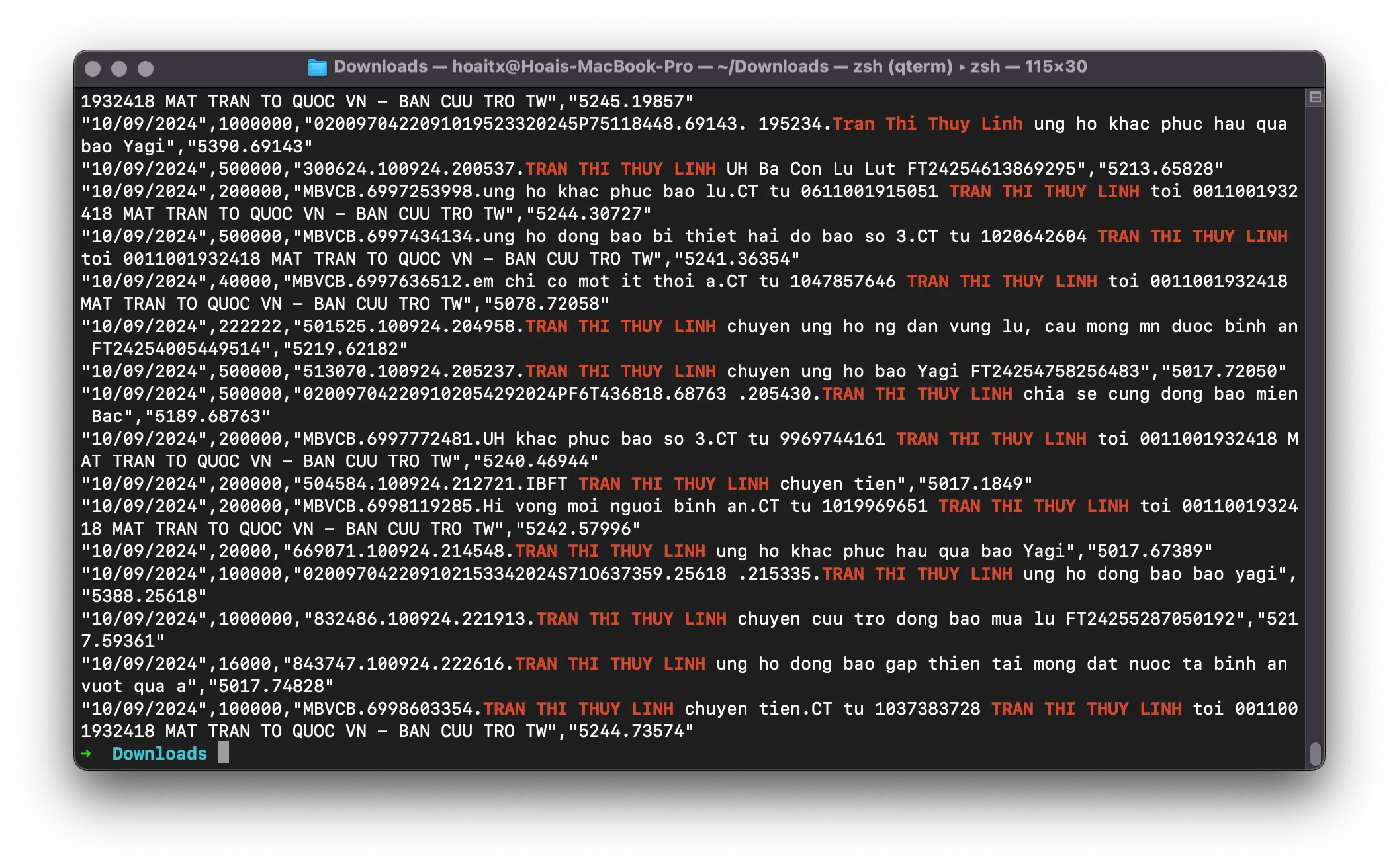Click the window title text hoaitx@Hoais-MacBook-Pro
Screen dimensions: 1399x868
click(572, 67)
